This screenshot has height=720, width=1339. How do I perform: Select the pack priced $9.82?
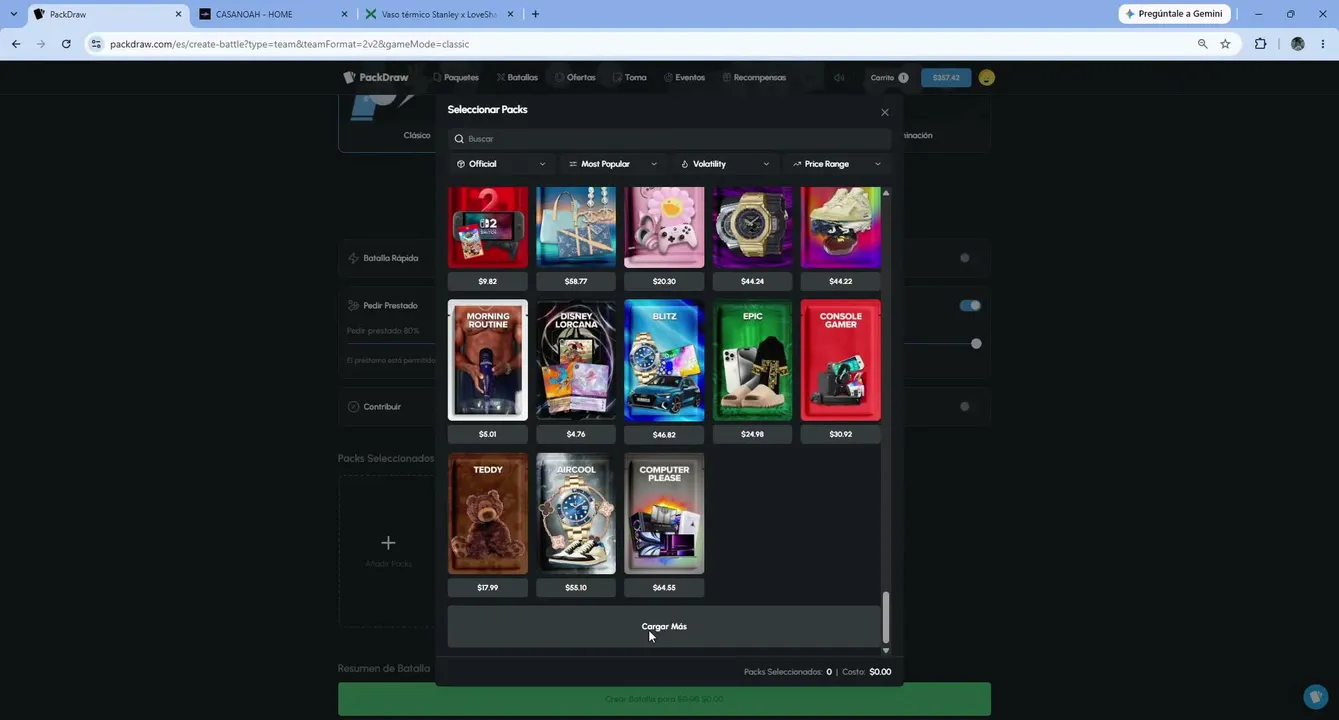(x=488, y=227)
